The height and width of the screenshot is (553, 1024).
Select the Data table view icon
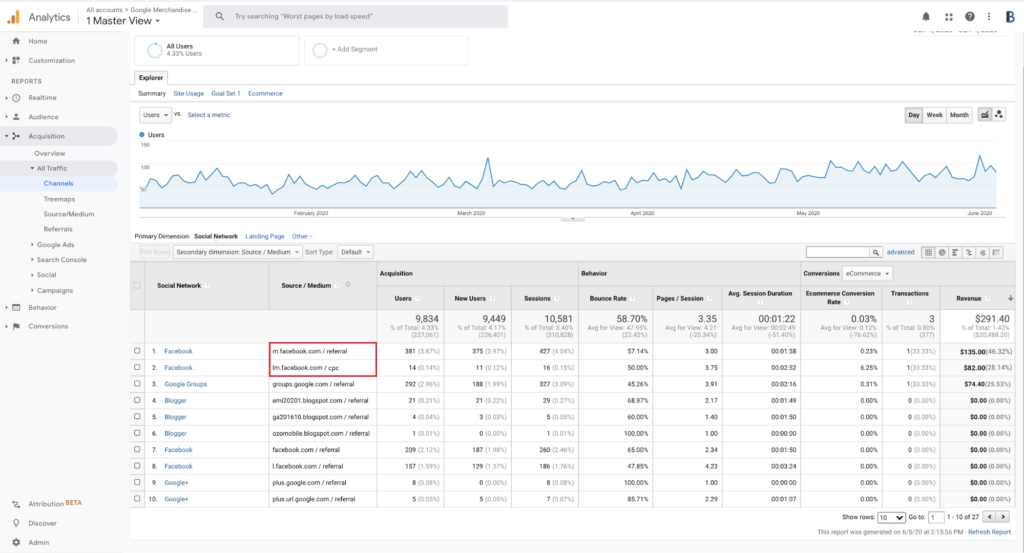click(x=928, y=252)
